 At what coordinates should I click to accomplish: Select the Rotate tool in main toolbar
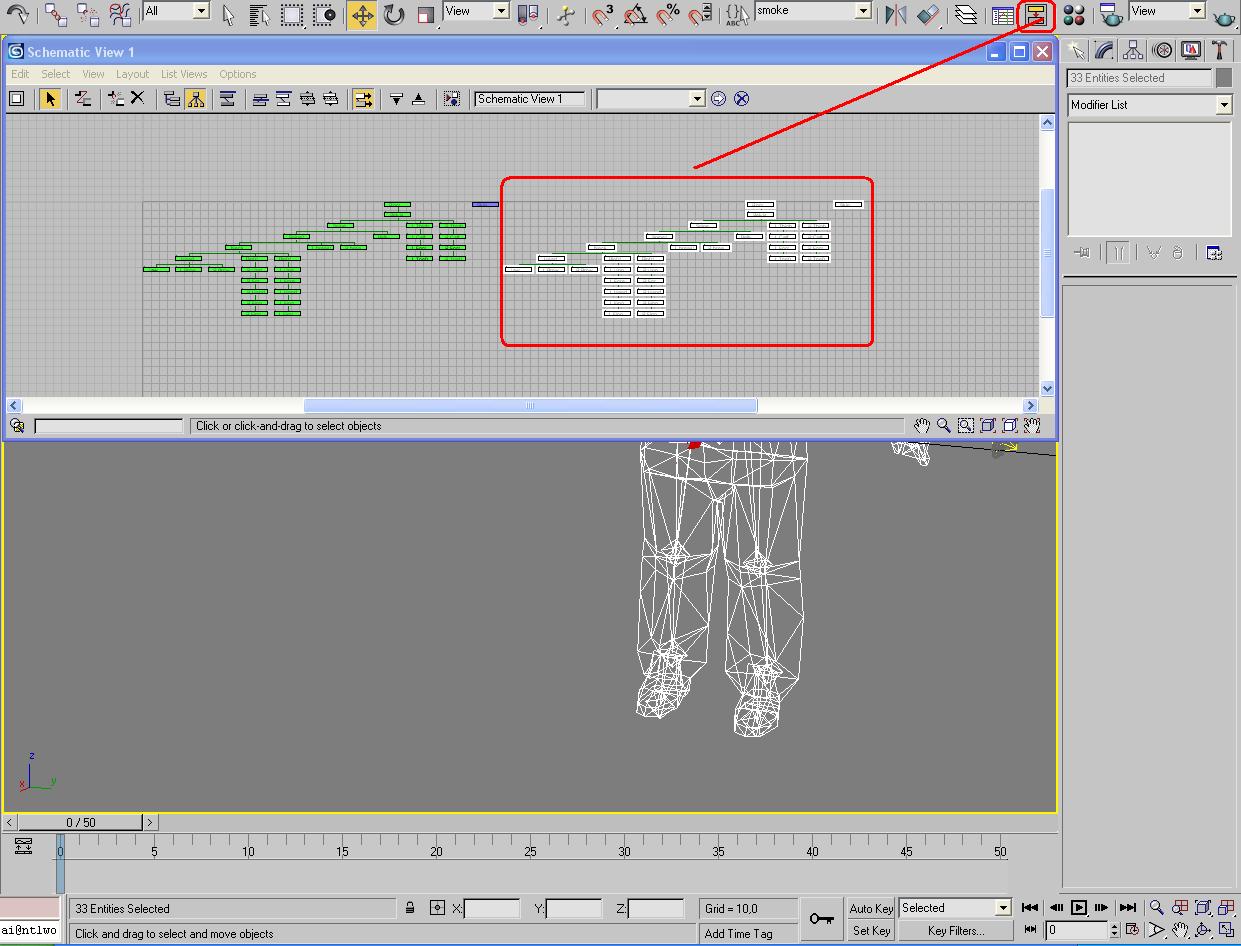(394, 15)
